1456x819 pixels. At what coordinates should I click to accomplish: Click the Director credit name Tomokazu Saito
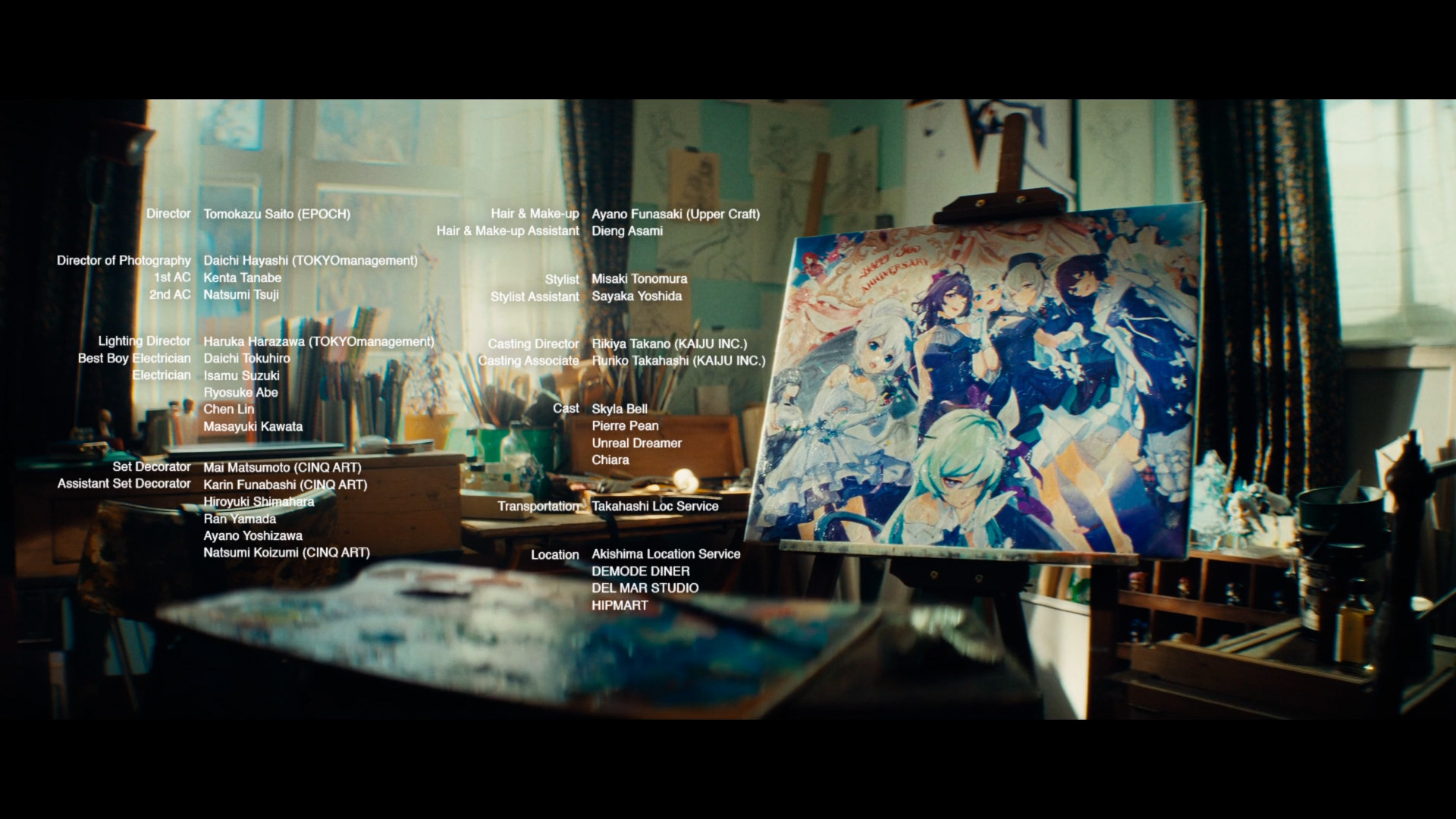click(x=276, y=215)
